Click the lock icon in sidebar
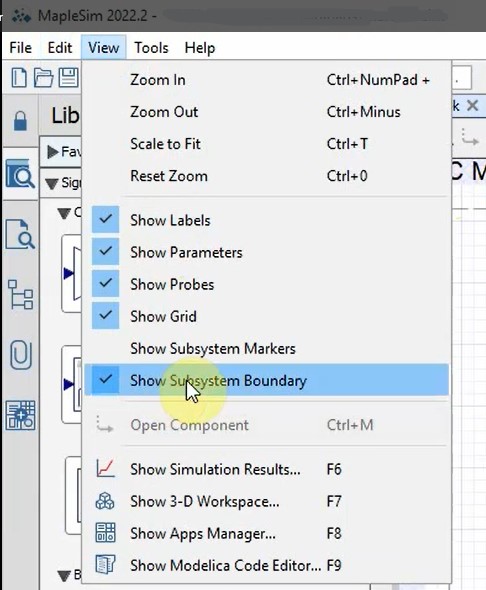The height and width of the screenshot is (590, 486). pyautogui.click(x=20, y=121)
